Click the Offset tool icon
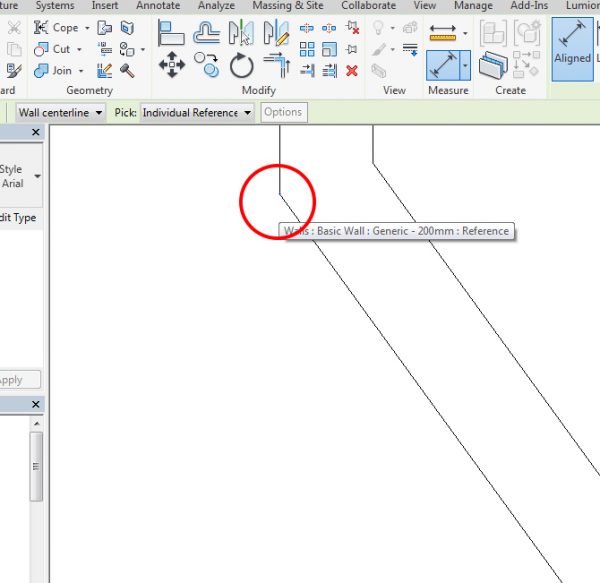 coord(207,36)
